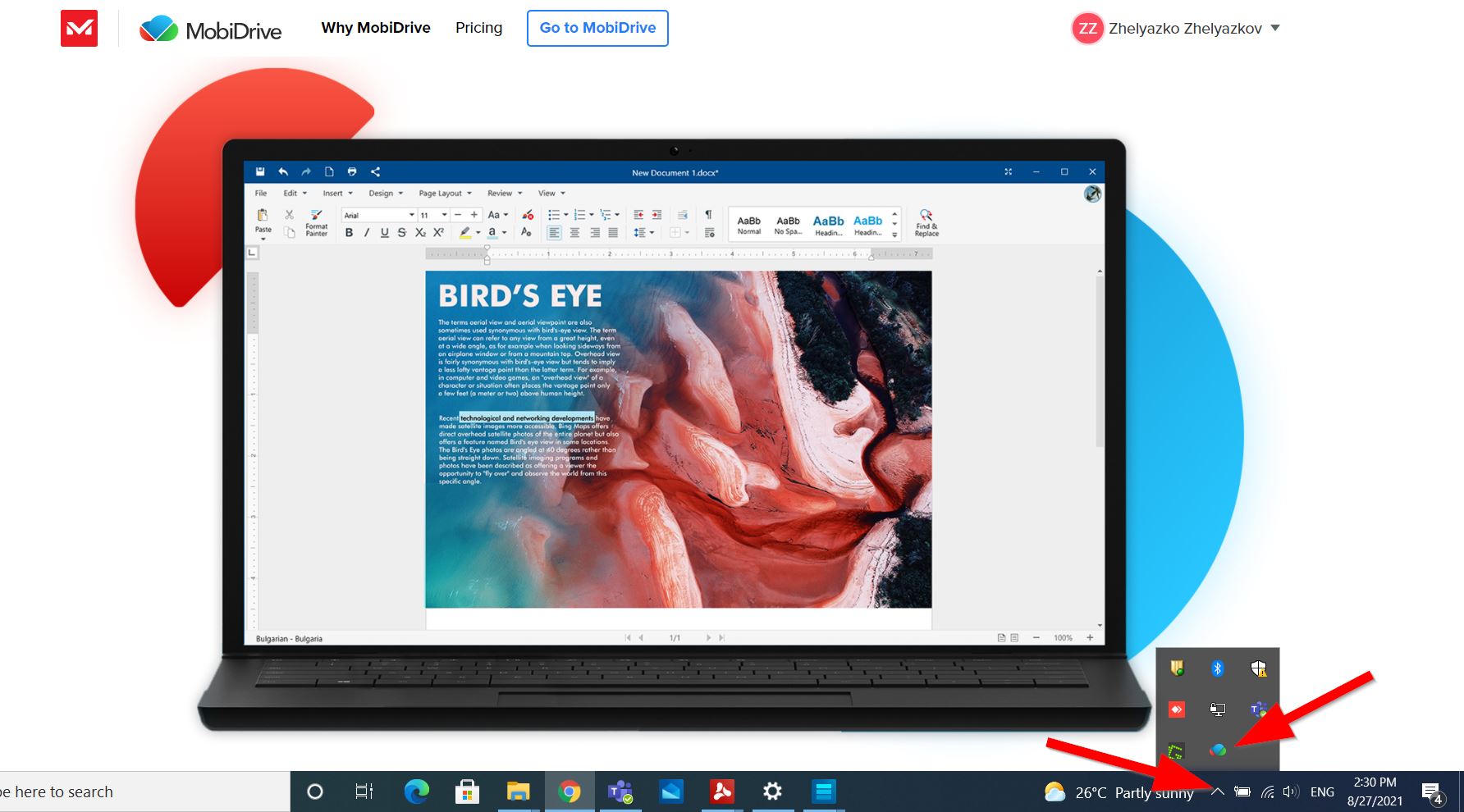Image resolution: width=1464 pixels, height=812 pixels.
Task: Launch Microsoft Edge from the taskbar
Action: click(417, 791)
